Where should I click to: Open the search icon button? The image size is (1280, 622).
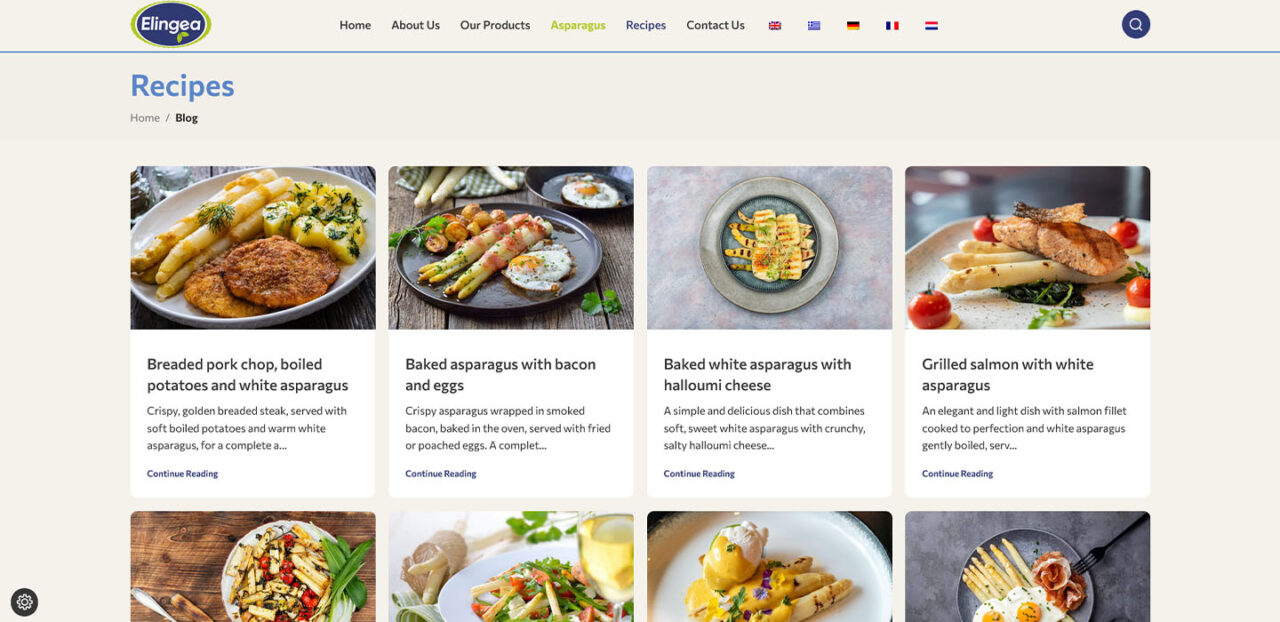coord(1135,25)
